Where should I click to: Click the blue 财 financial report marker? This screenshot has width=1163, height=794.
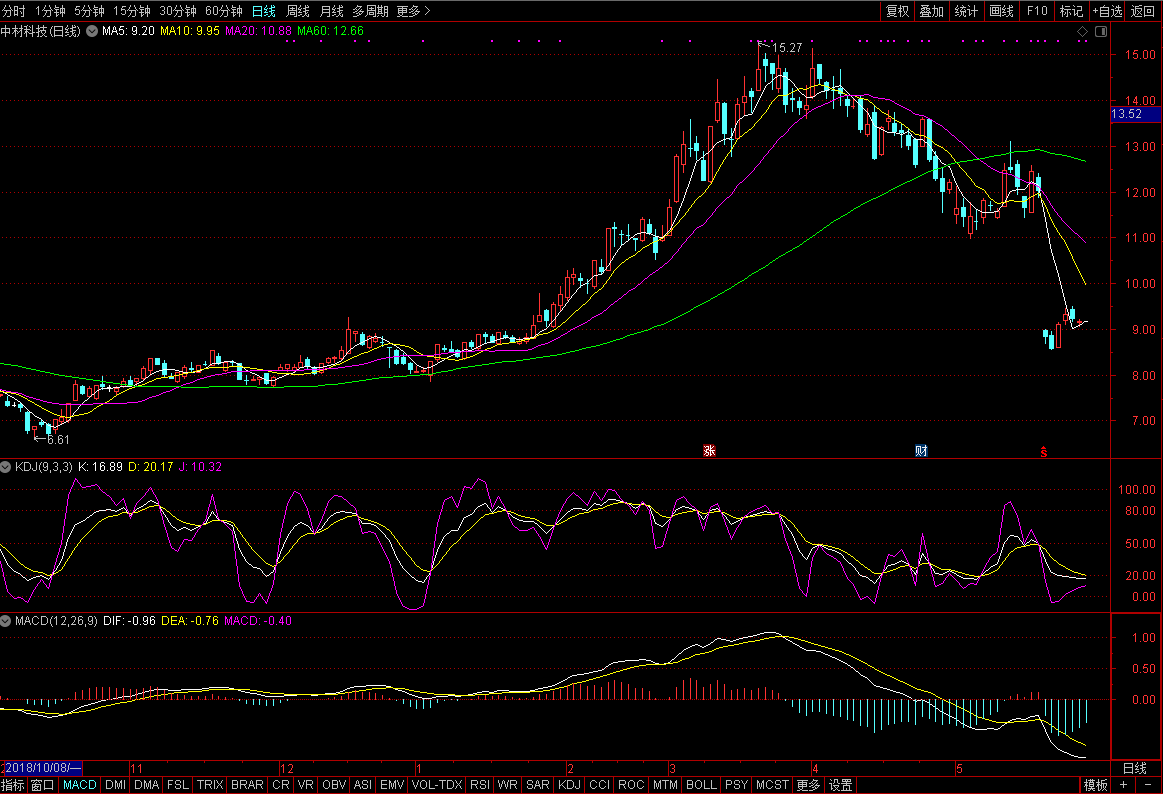pyautogui.click(x=921, y=451)
